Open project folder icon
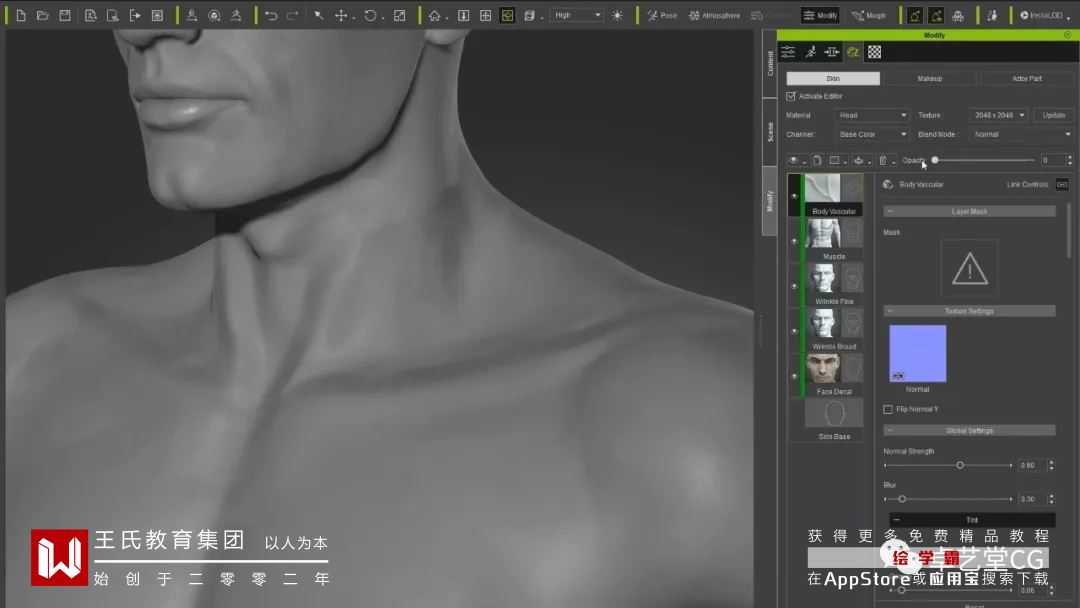The height and width of the screenshot is (608, 1080). coord(43,15)
